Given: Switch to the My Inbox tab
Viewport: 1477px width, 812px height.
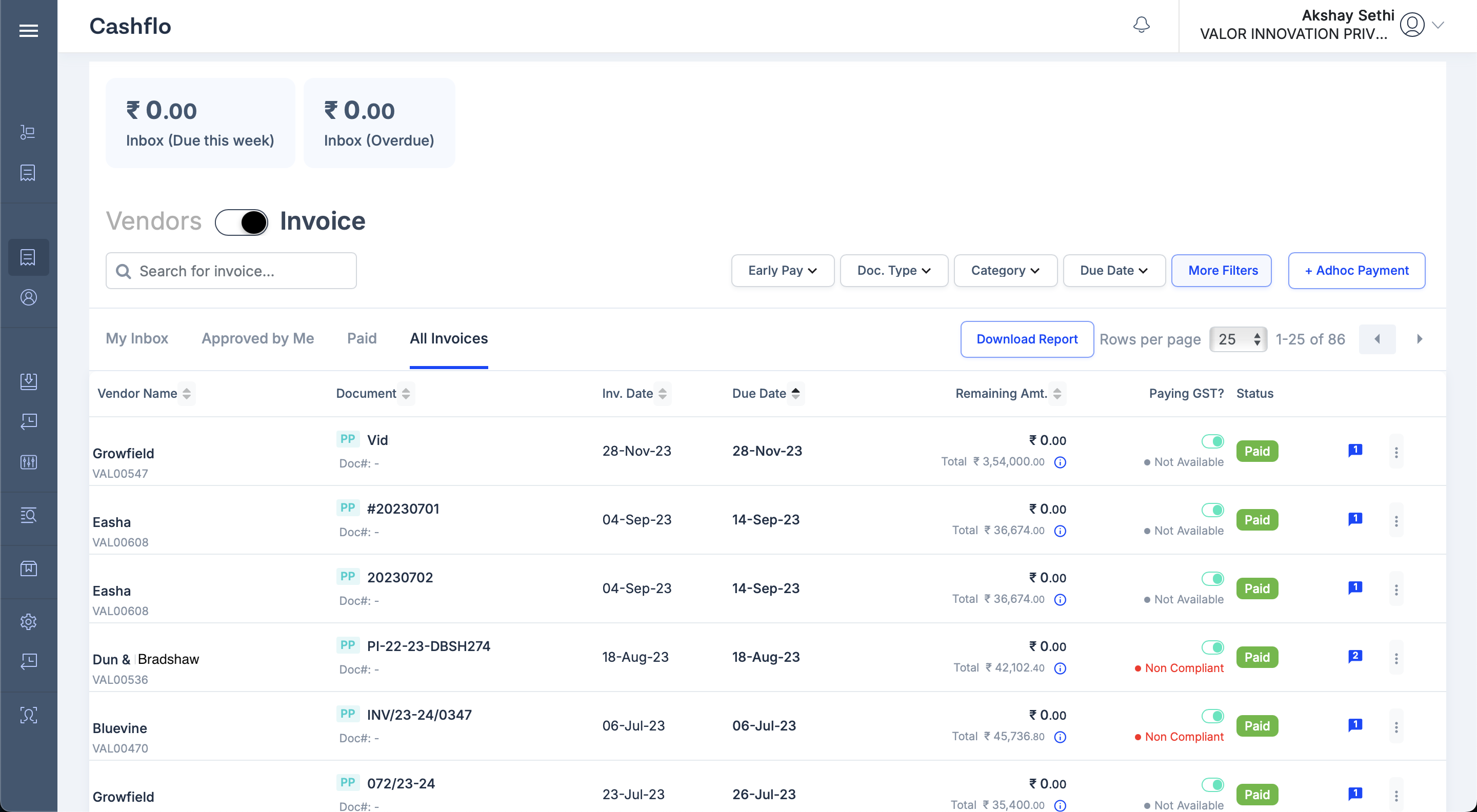Looking at the screenshot, I should pos(137,339).
